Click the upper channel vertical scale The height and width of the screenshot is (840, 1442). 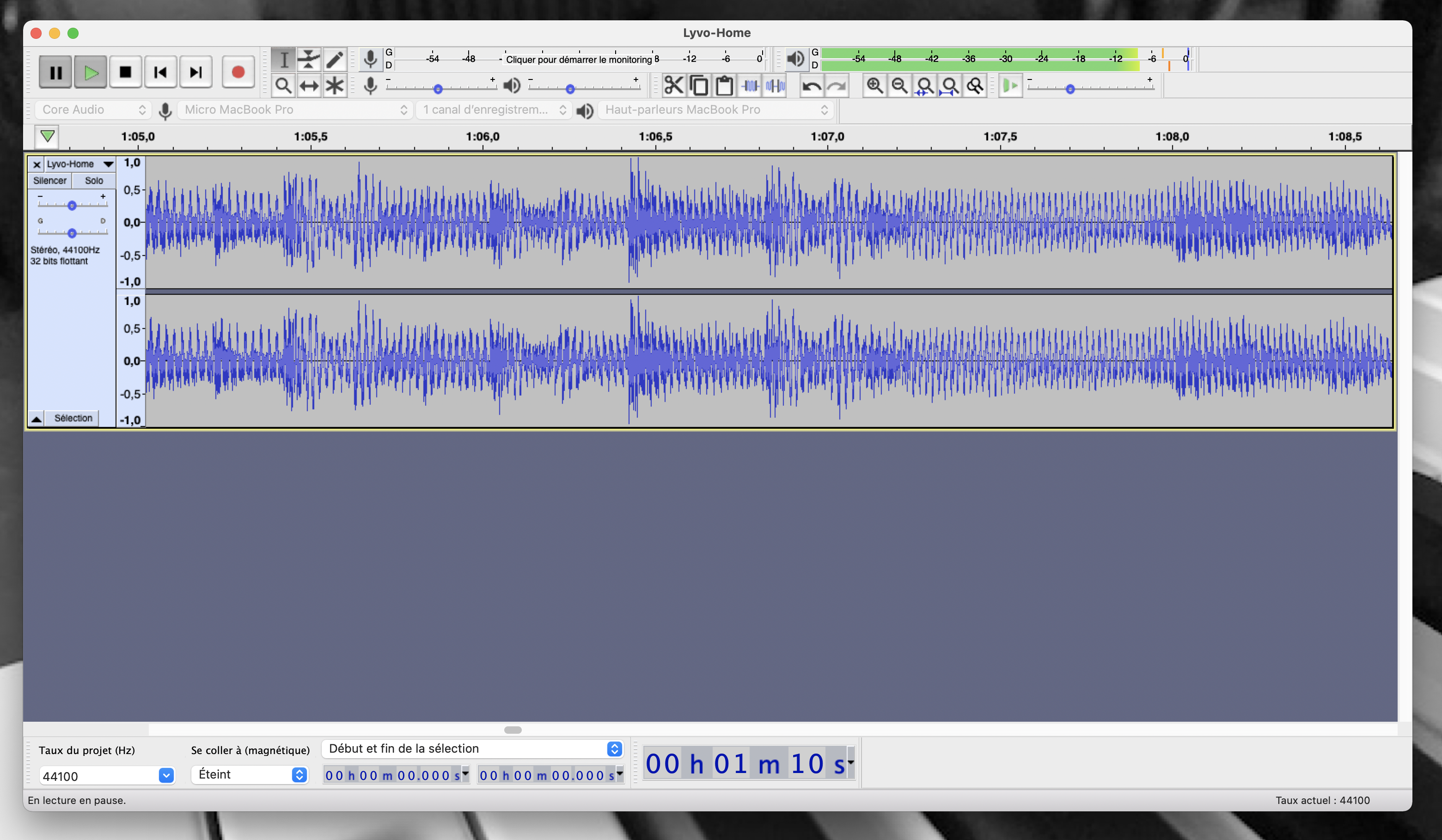tap(131, 222)
